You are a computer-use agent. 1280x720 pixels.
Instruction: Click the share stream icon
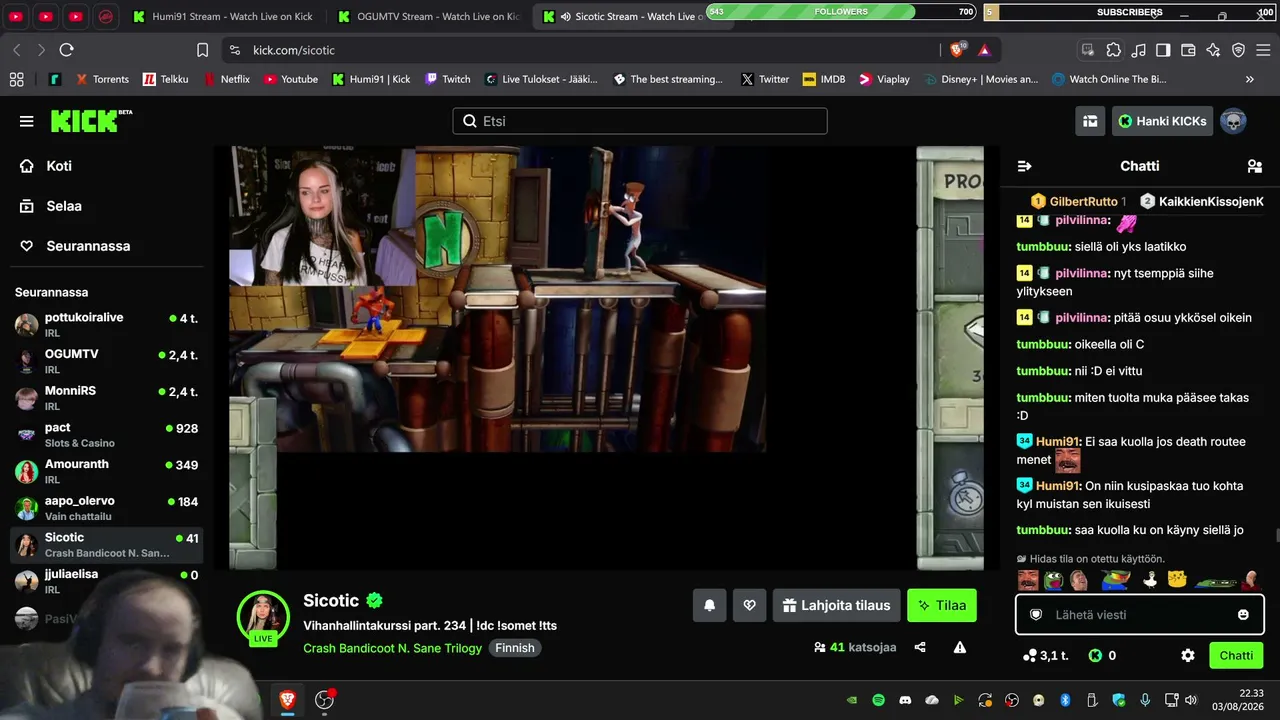920,647
